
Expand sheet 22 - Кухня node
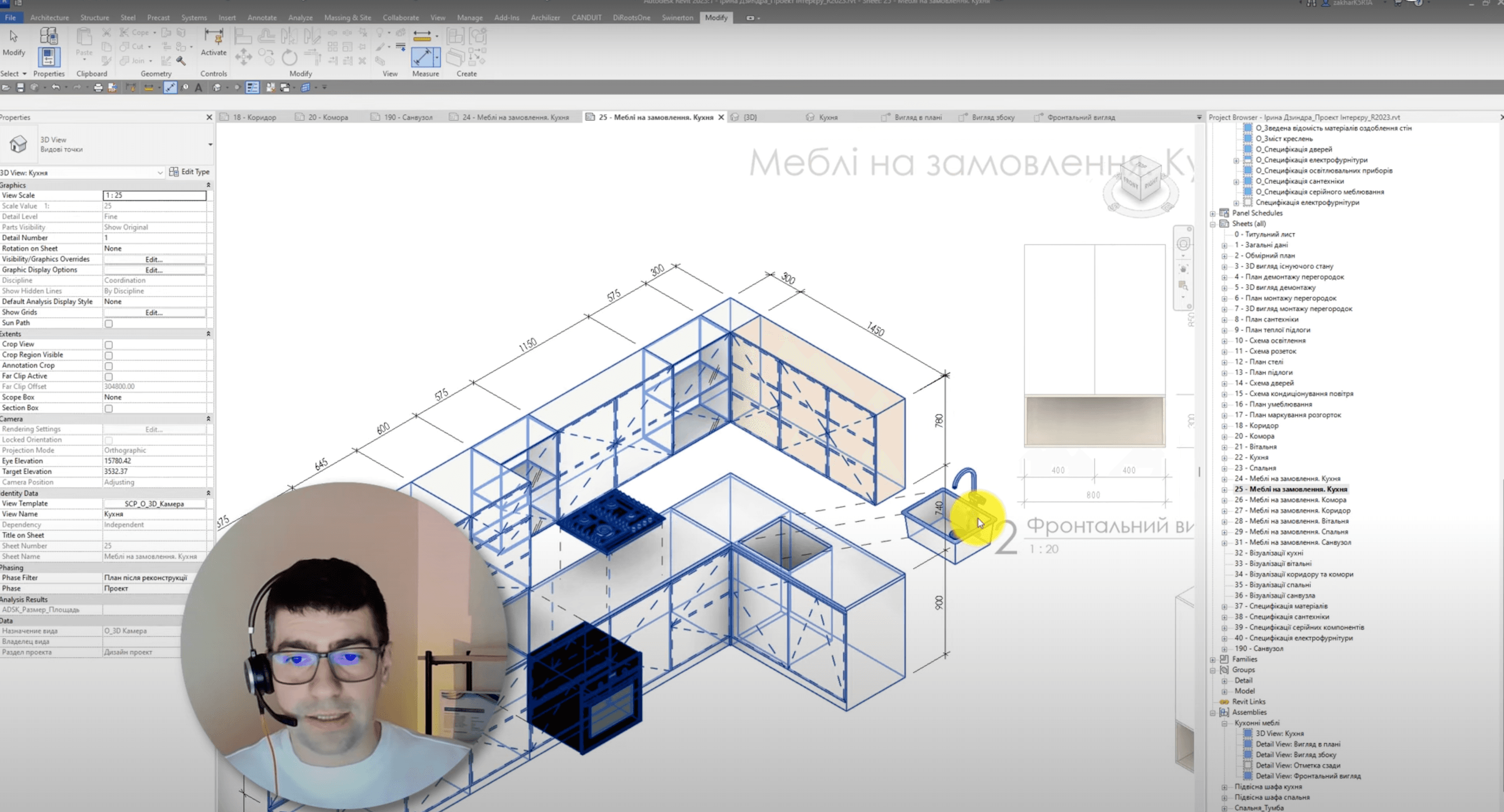point(1224,457)
